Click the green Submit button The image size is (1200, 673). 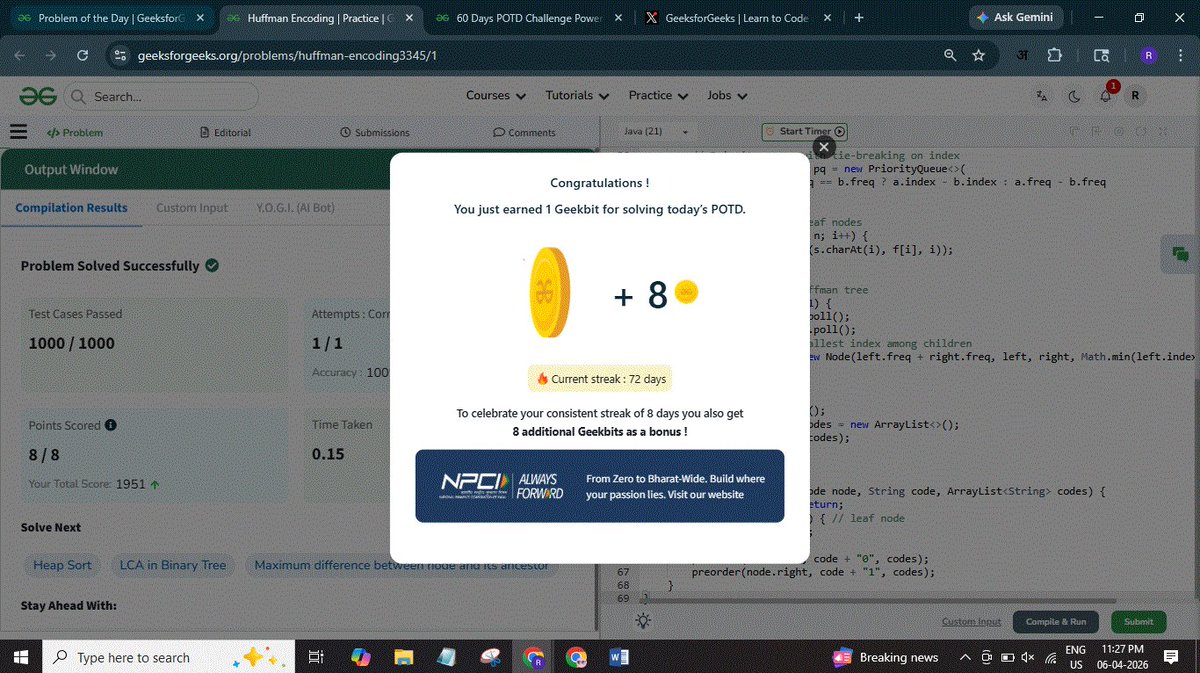(1138, 621)
